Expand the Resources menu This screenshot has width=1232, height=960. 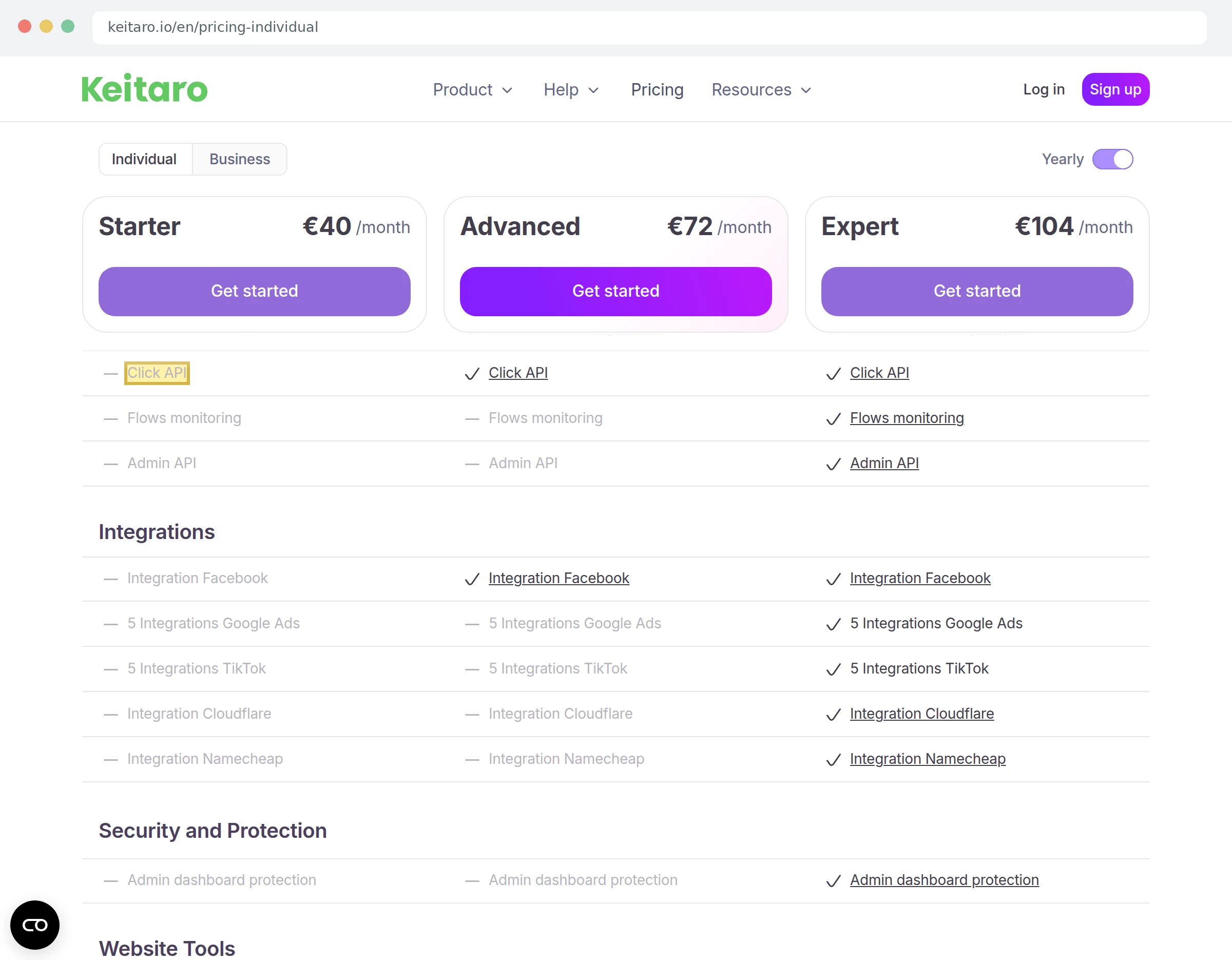762,90
